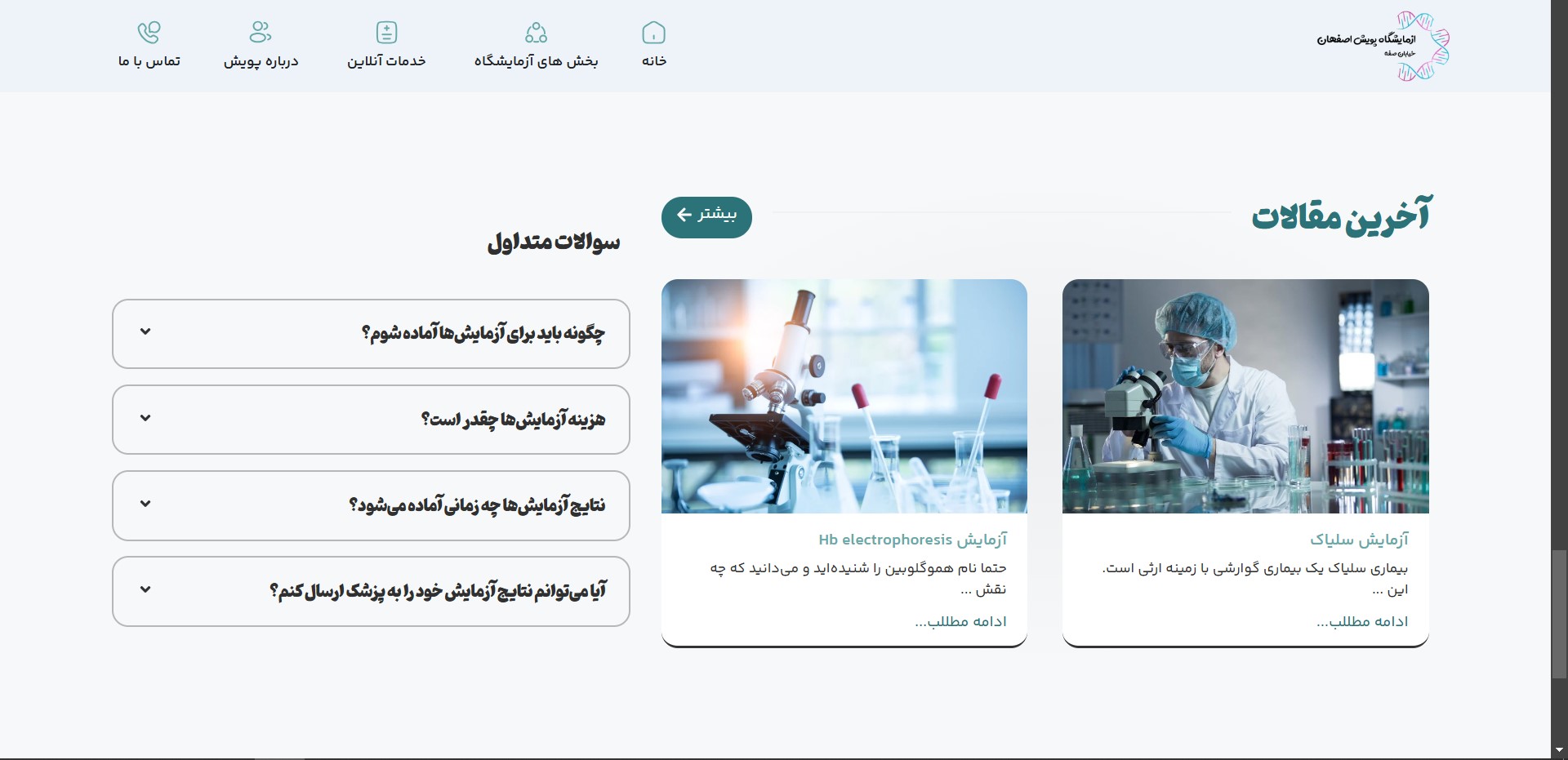The height and width of the screenshot is (760, 1568).
Task: Click the contact us phone icon
Action: (x=149, y=33)
